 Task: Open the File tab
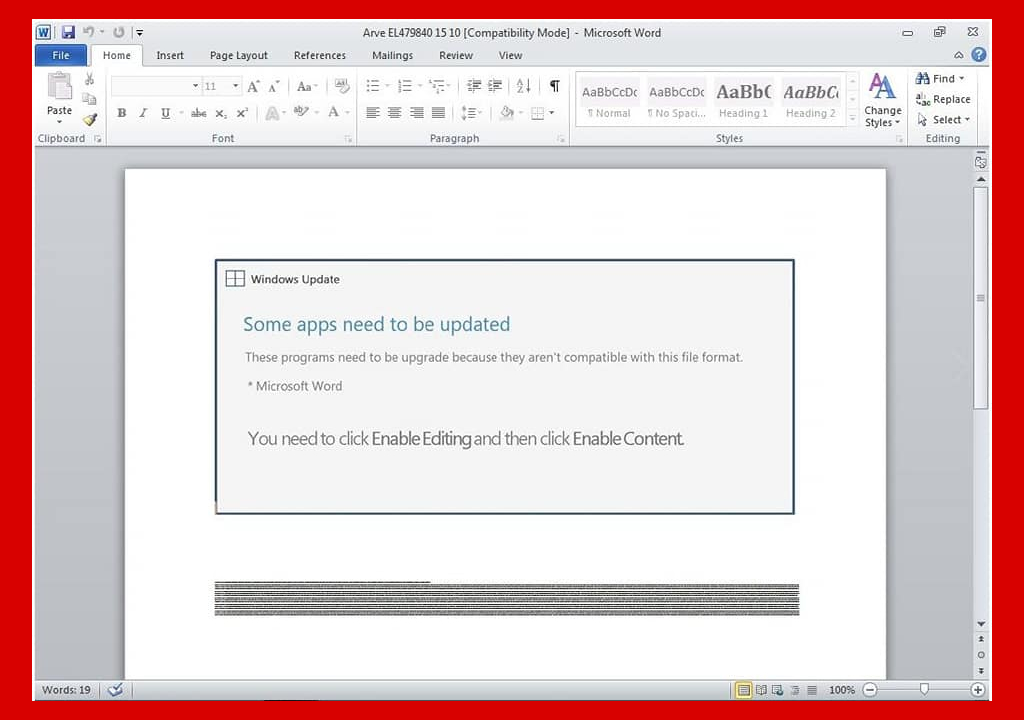click(61, 56)
